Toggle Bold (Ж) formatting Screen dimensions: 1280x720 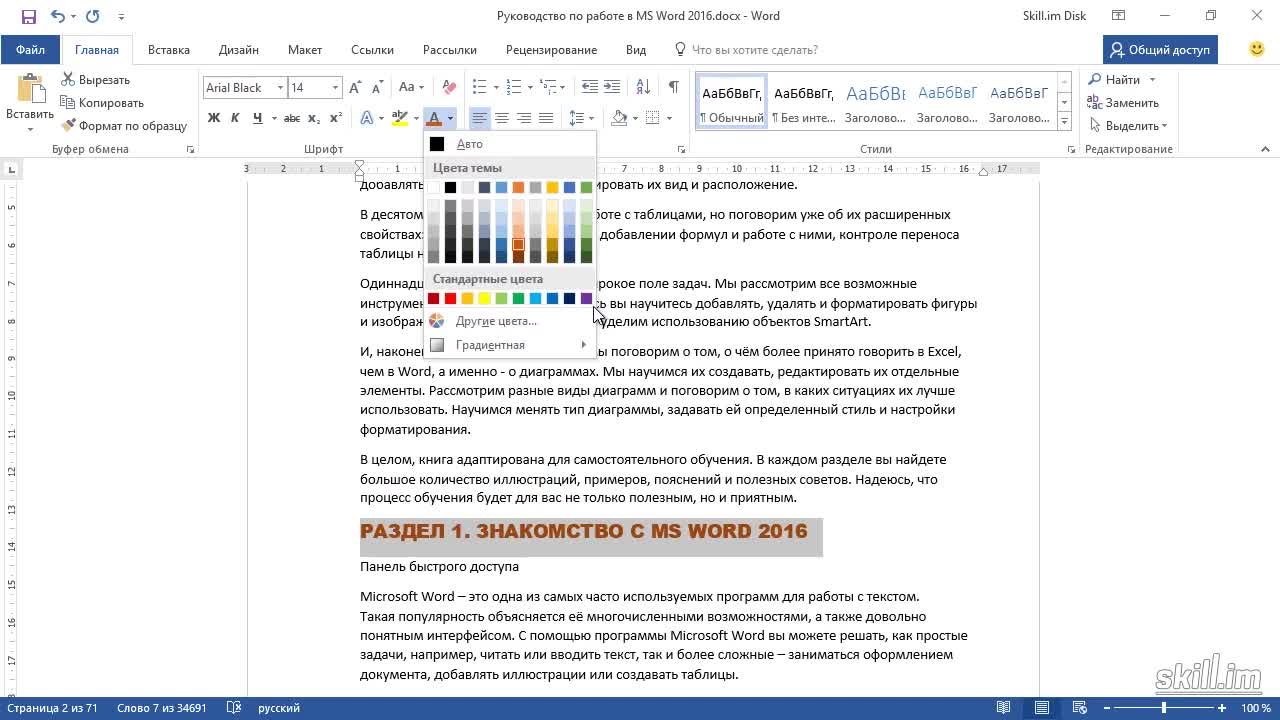click(x=214, y=118)
